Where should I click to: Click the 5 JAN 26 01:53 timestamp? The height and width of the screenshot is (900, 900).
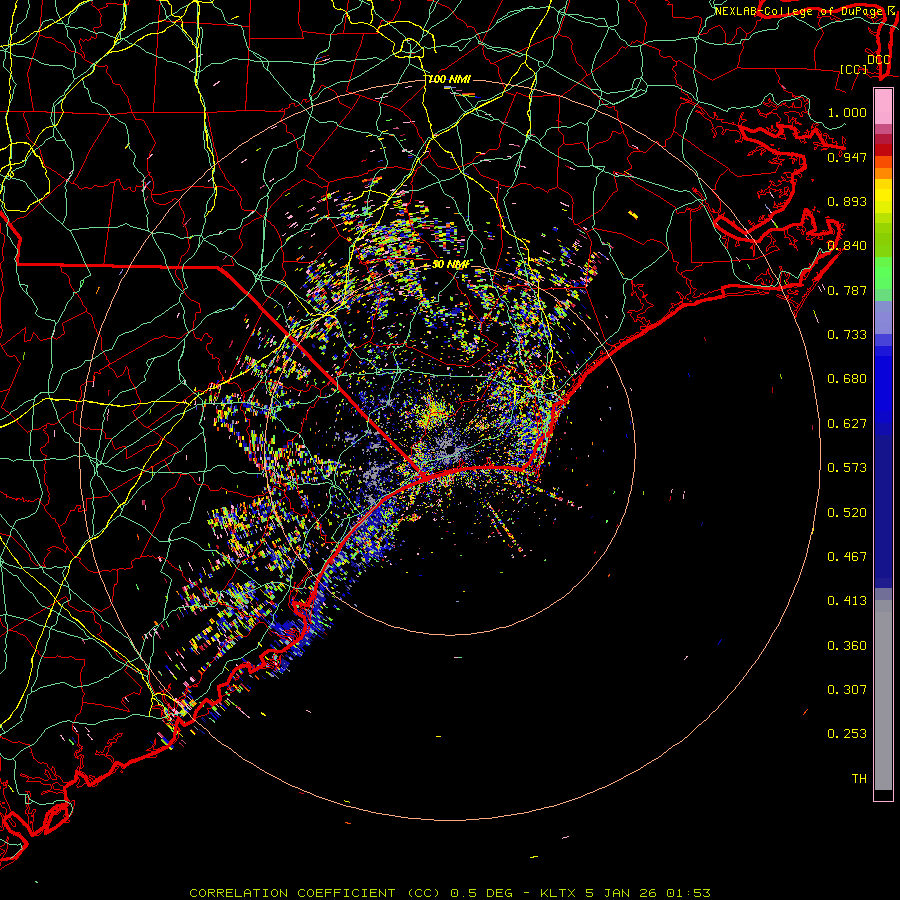coord(647,893)
